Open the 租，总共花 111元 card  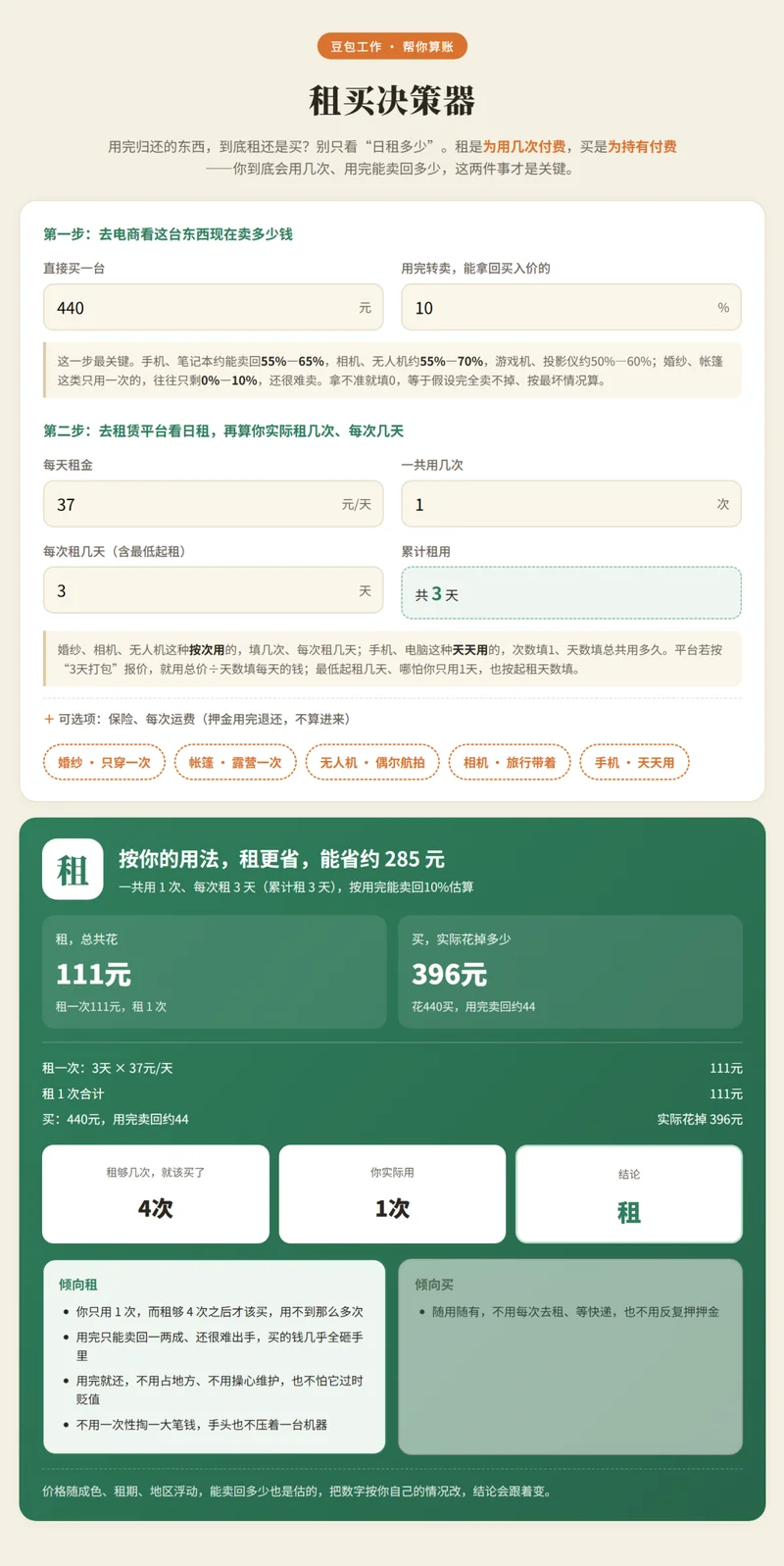(x=214, y=971)
